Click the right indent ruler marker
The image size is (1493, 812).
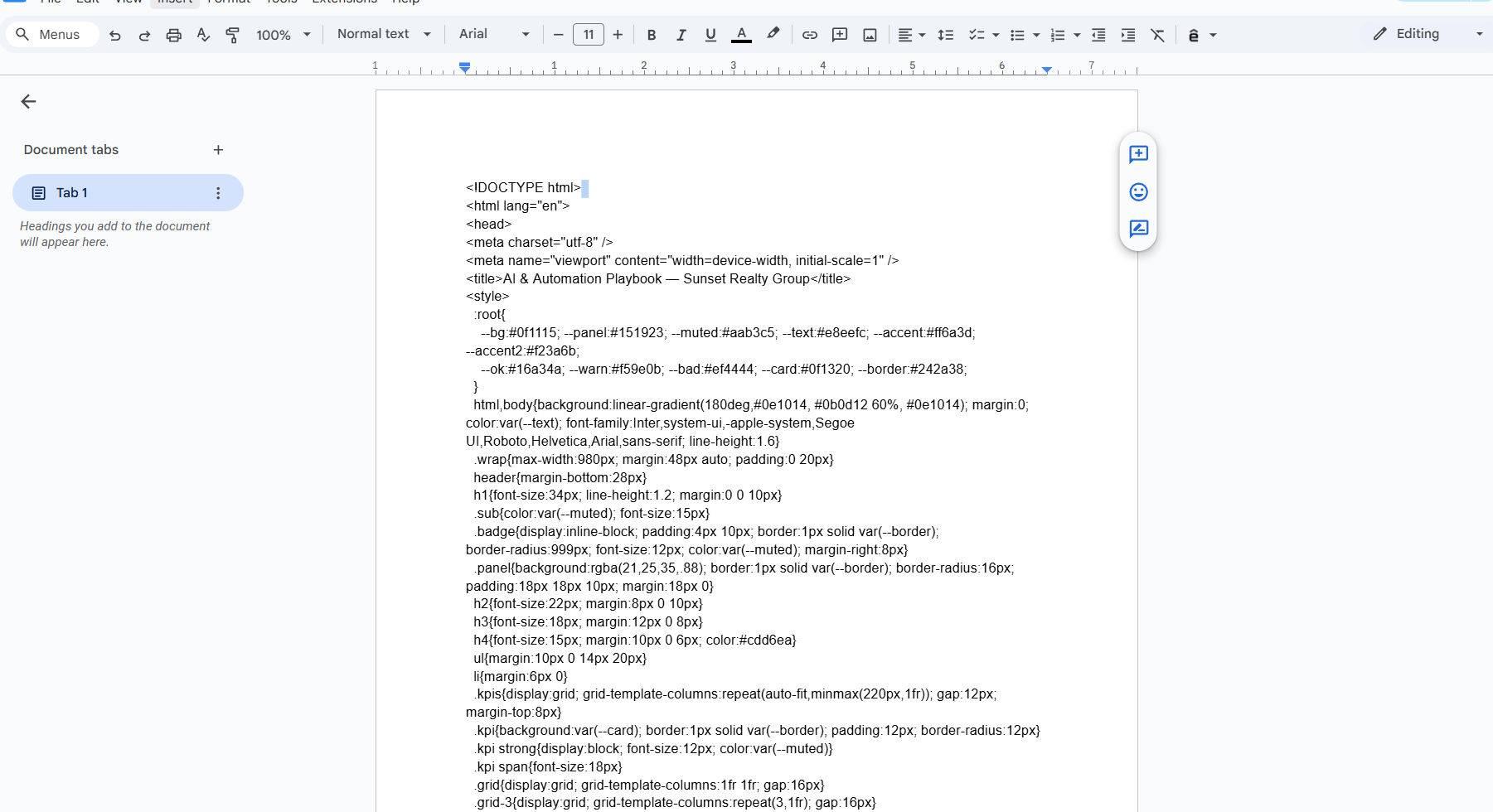(x=1047, y=70)
